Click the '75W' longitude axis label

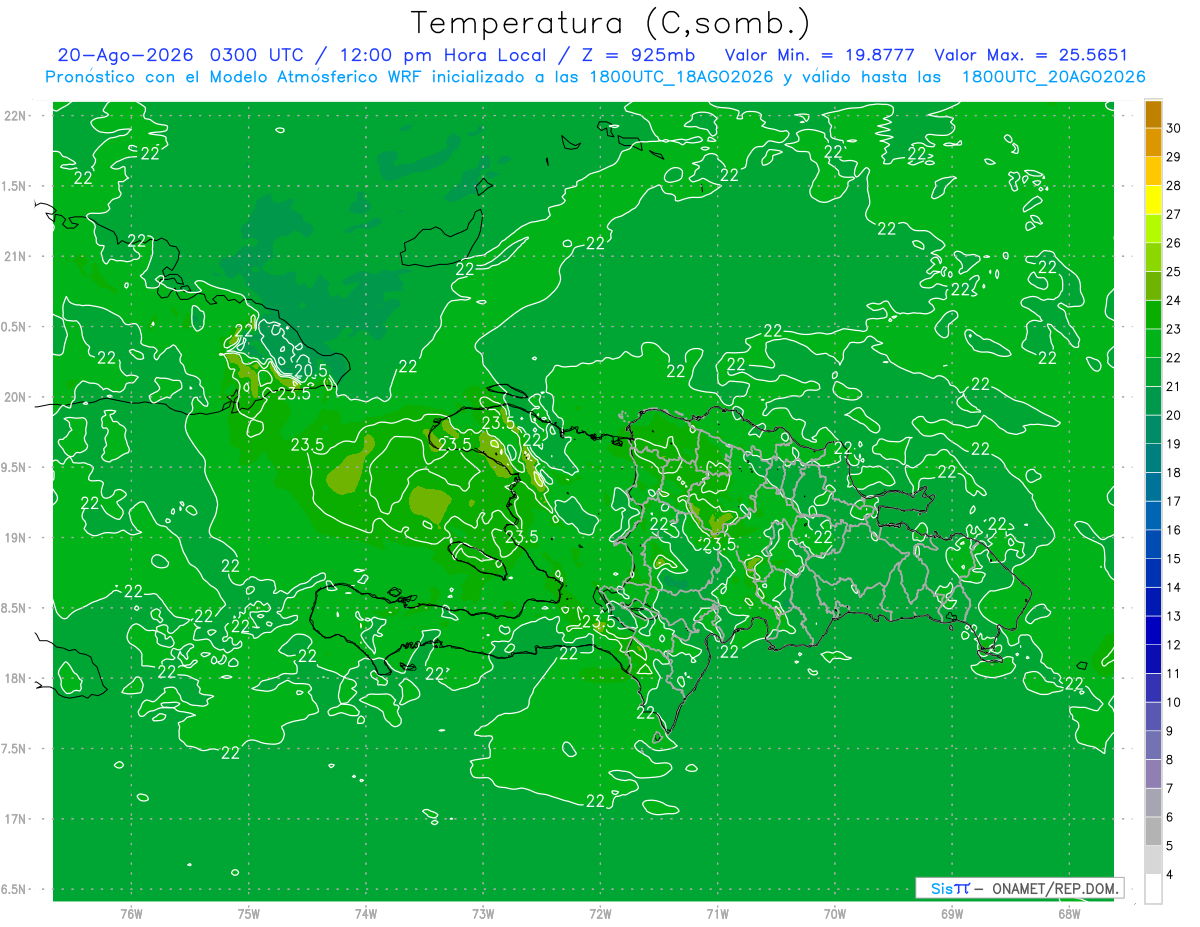point(249,914)
